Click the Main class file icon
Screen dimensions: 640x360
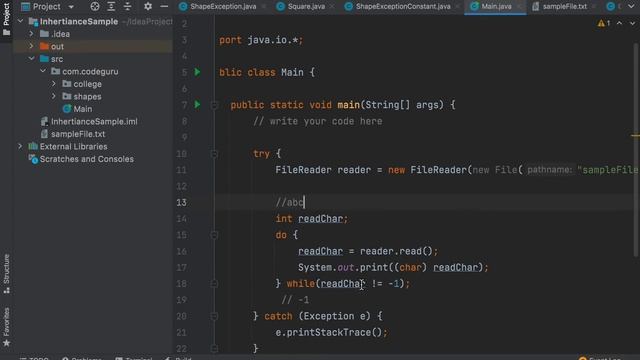pos(67,109)
